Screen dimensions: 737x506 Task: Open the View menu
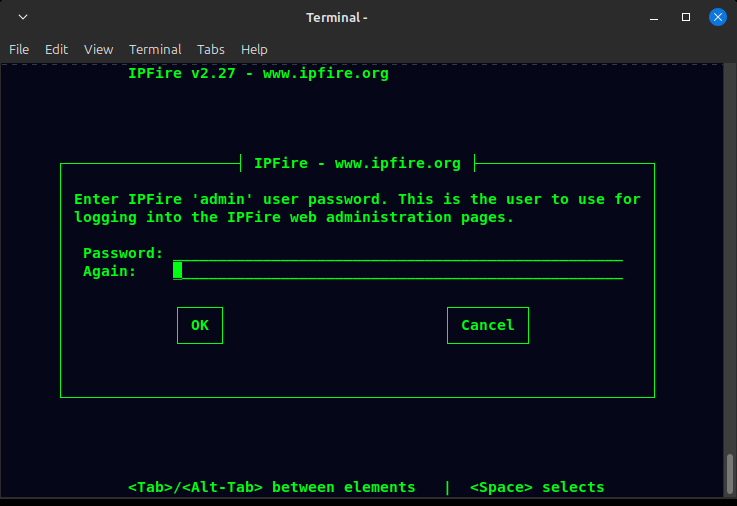(98, 49)
